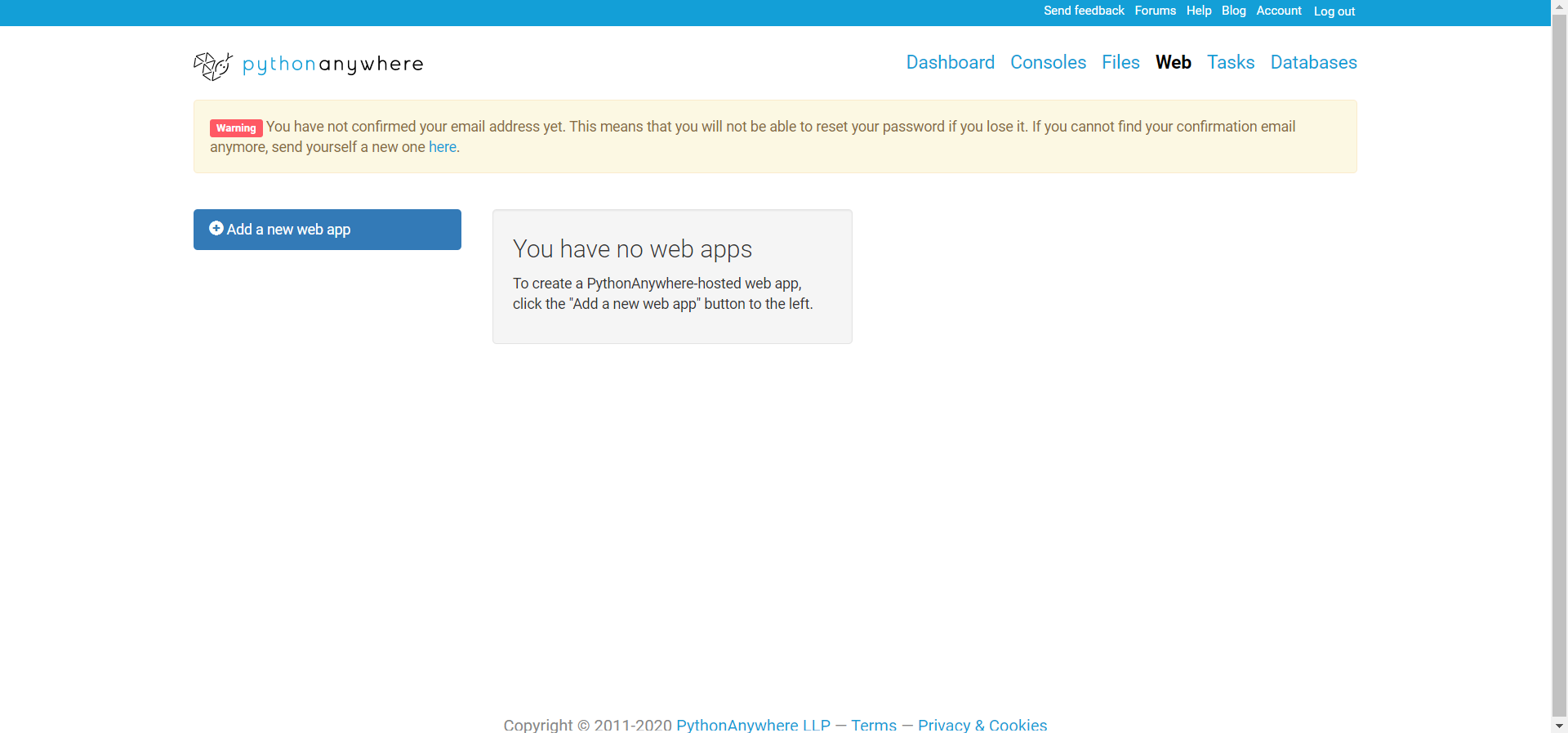
Task: Select the Web tab
Action: tap(1174, 62)
